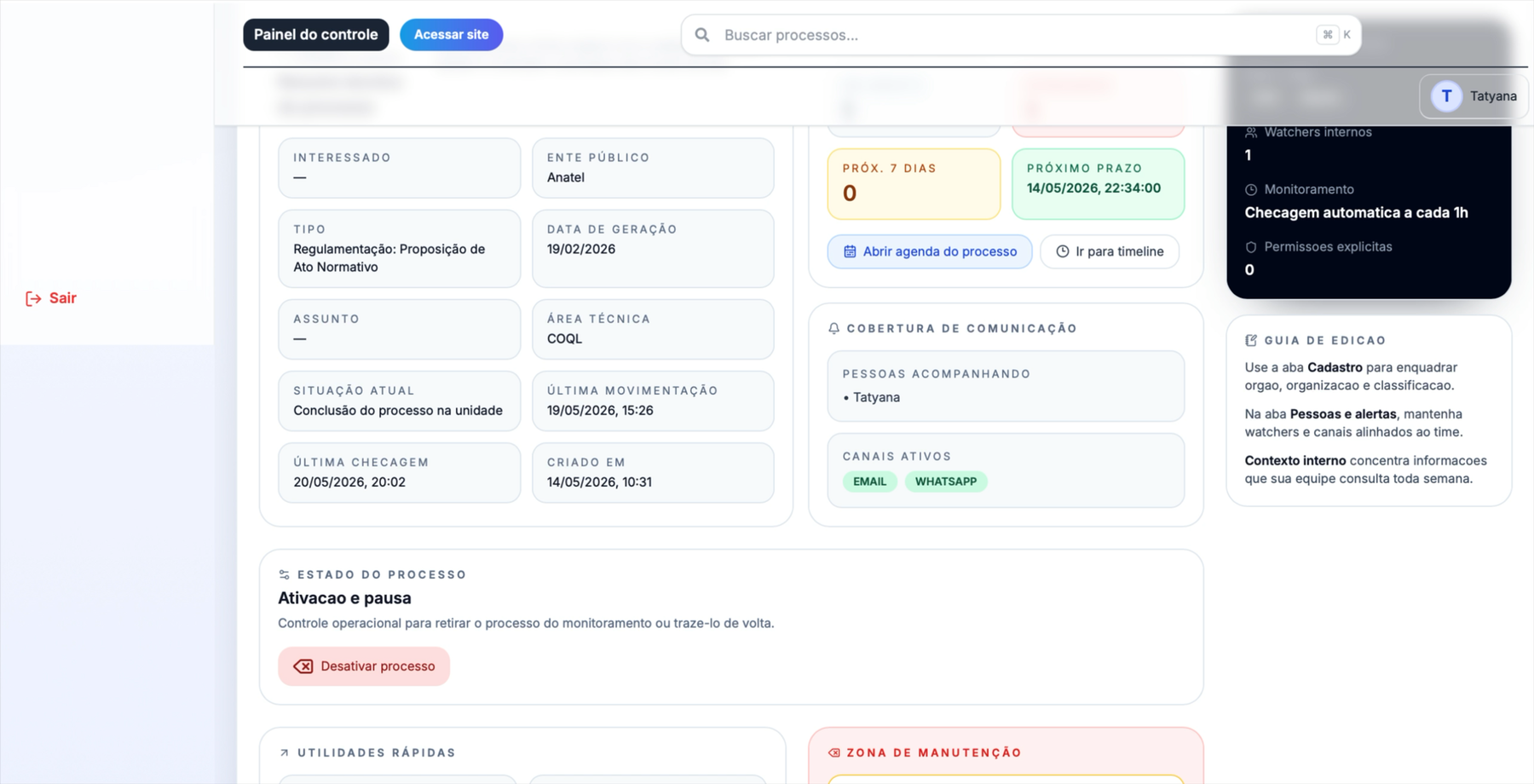The height and width of the screenshot is (784, 1534).
Task: Click the Sair logout arrow icon
Action: click(x=33, y=298)
